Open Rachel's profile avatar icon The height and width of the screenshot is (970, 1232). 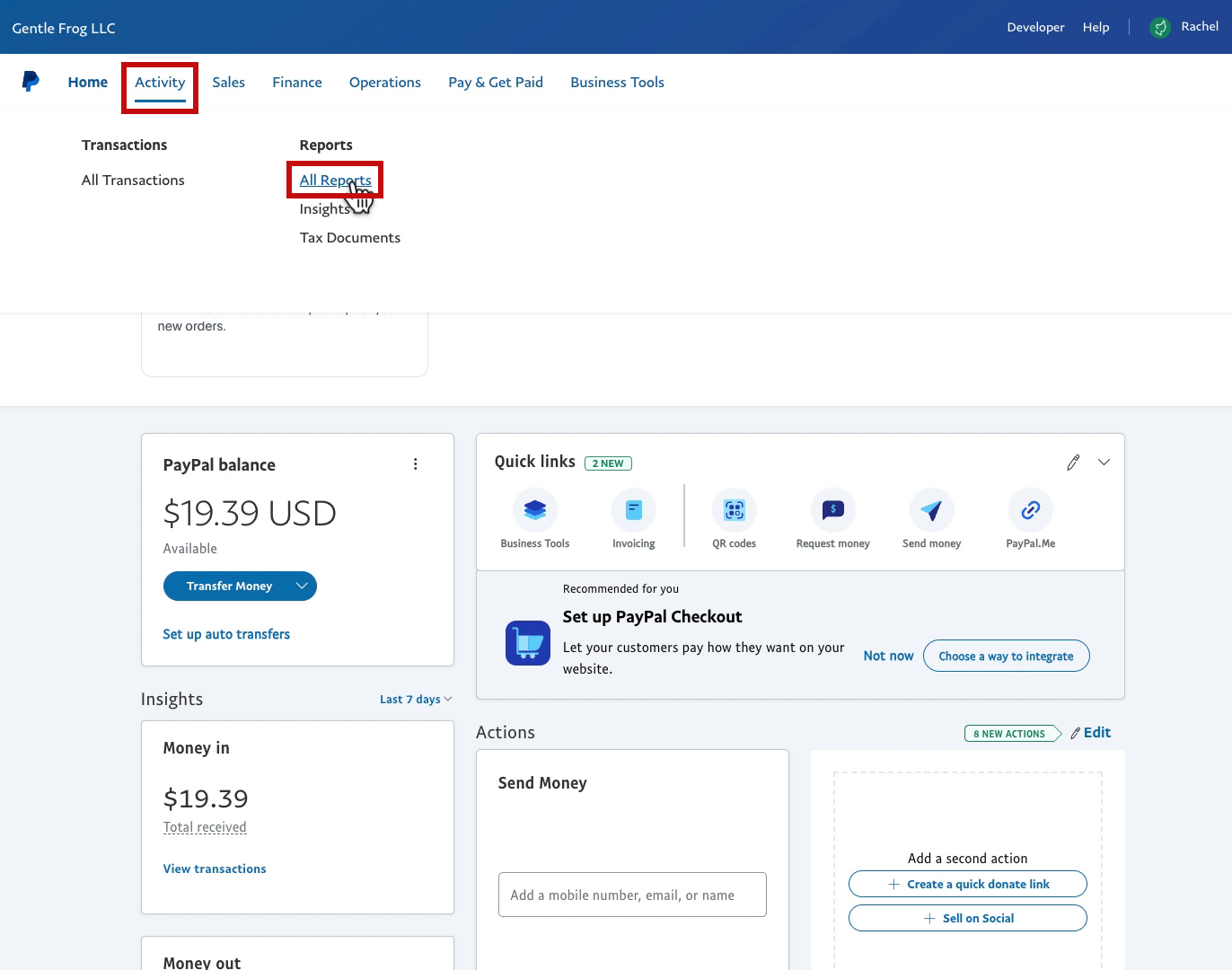point(1160,28)
